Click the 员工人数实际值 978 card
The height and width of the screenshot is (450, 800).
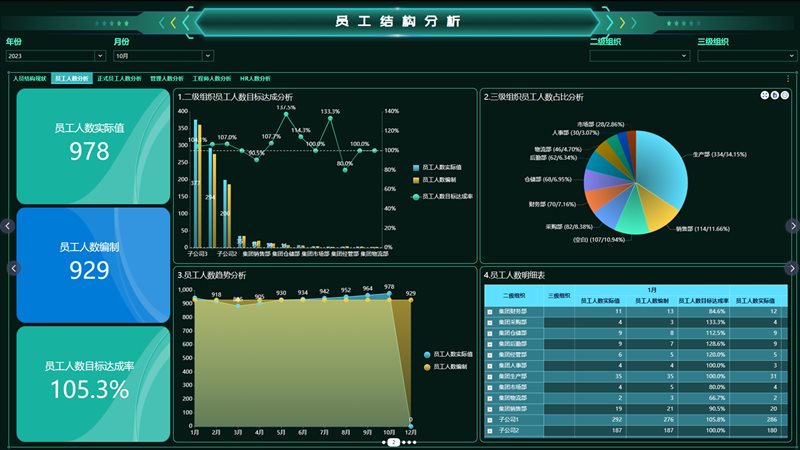(x=93, y=146)
